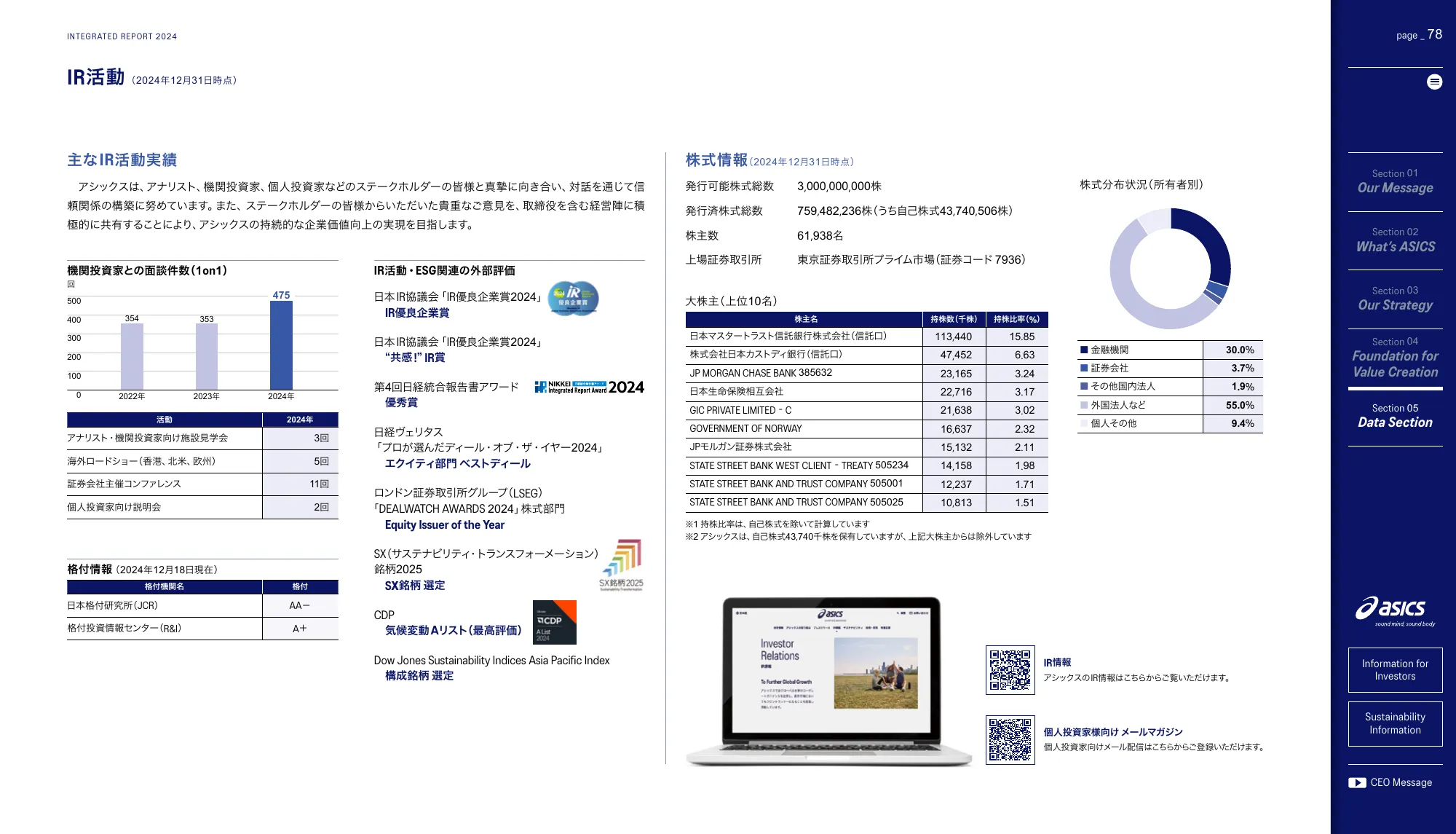Click the IR情報 QR code

tap(1010, 669)
